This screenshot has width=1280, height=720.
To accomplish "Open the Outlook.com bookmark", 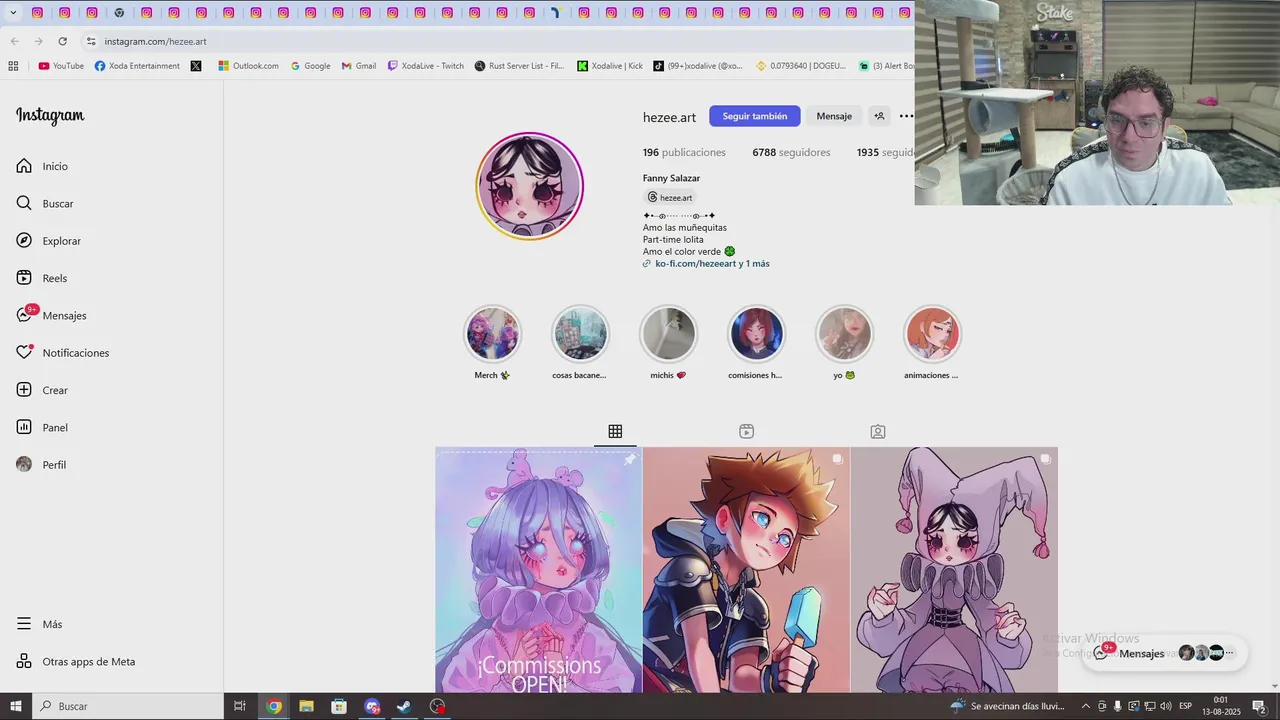I will tap(248, 66).
